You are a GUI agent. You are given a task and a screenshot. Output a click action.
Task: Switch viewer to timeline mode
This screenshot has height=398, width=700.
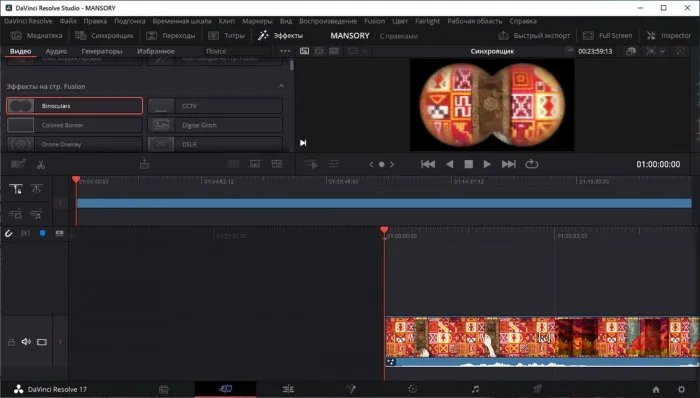(334, 51)
